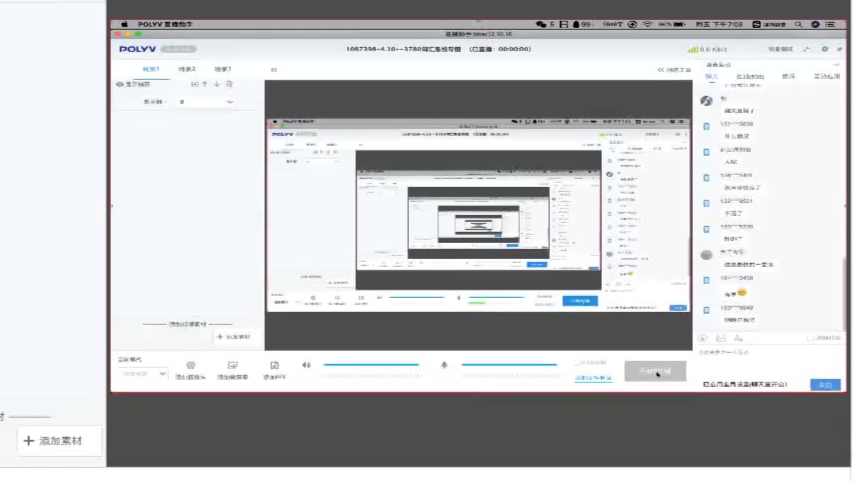This screenshot has width=854, height=481.
Task: Click the live preview canvas thumbnail
Action: click(478, 215)
